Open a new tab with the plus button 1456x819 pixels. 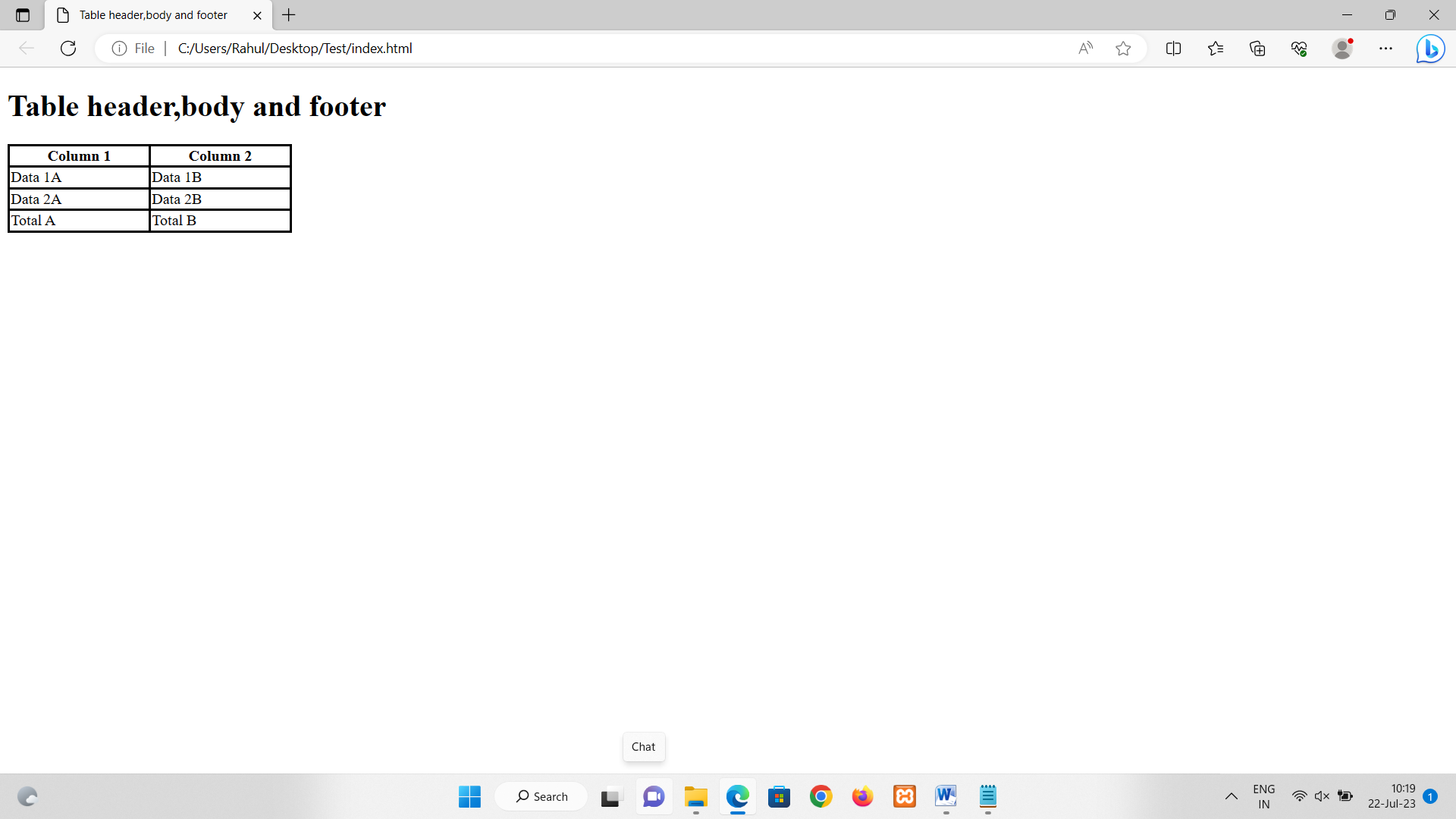289,15
